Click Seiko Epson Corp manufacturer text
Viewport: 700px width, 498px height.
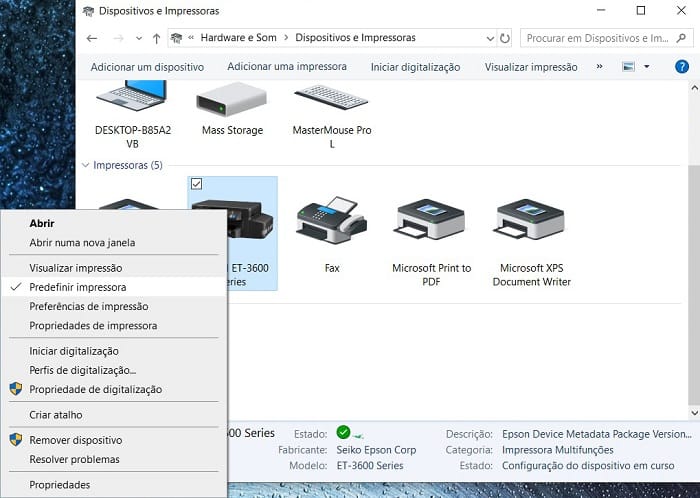pyautogui.click(x=376, y=450)
